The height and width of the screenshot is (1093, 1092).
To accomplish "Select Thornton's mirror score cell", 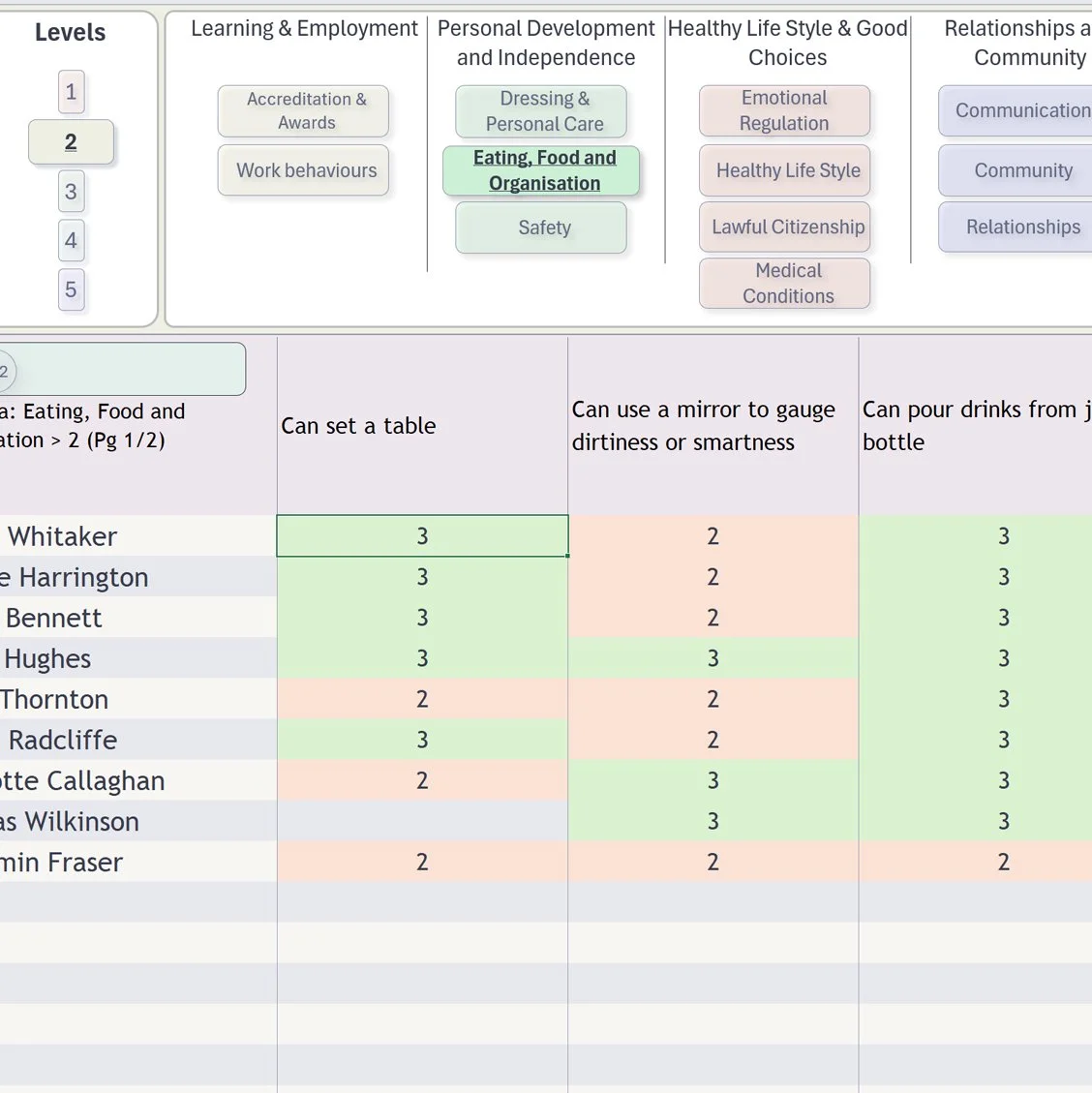I will pos(713,699).
